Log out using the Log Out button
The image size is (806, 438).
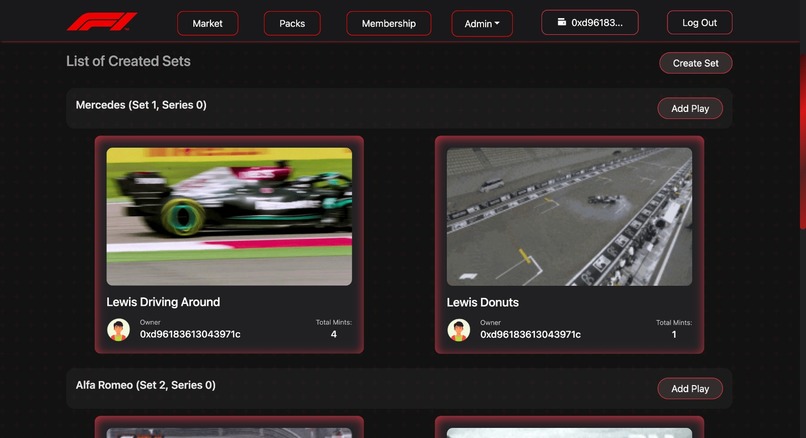pos(700,23)
